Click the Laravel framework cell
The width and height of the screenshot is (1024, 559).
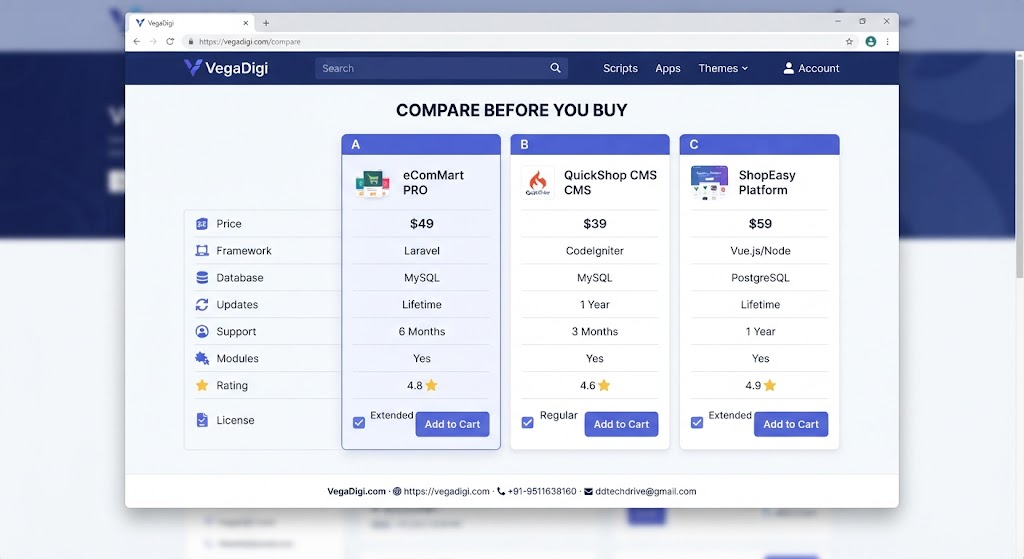pos(422,251)
